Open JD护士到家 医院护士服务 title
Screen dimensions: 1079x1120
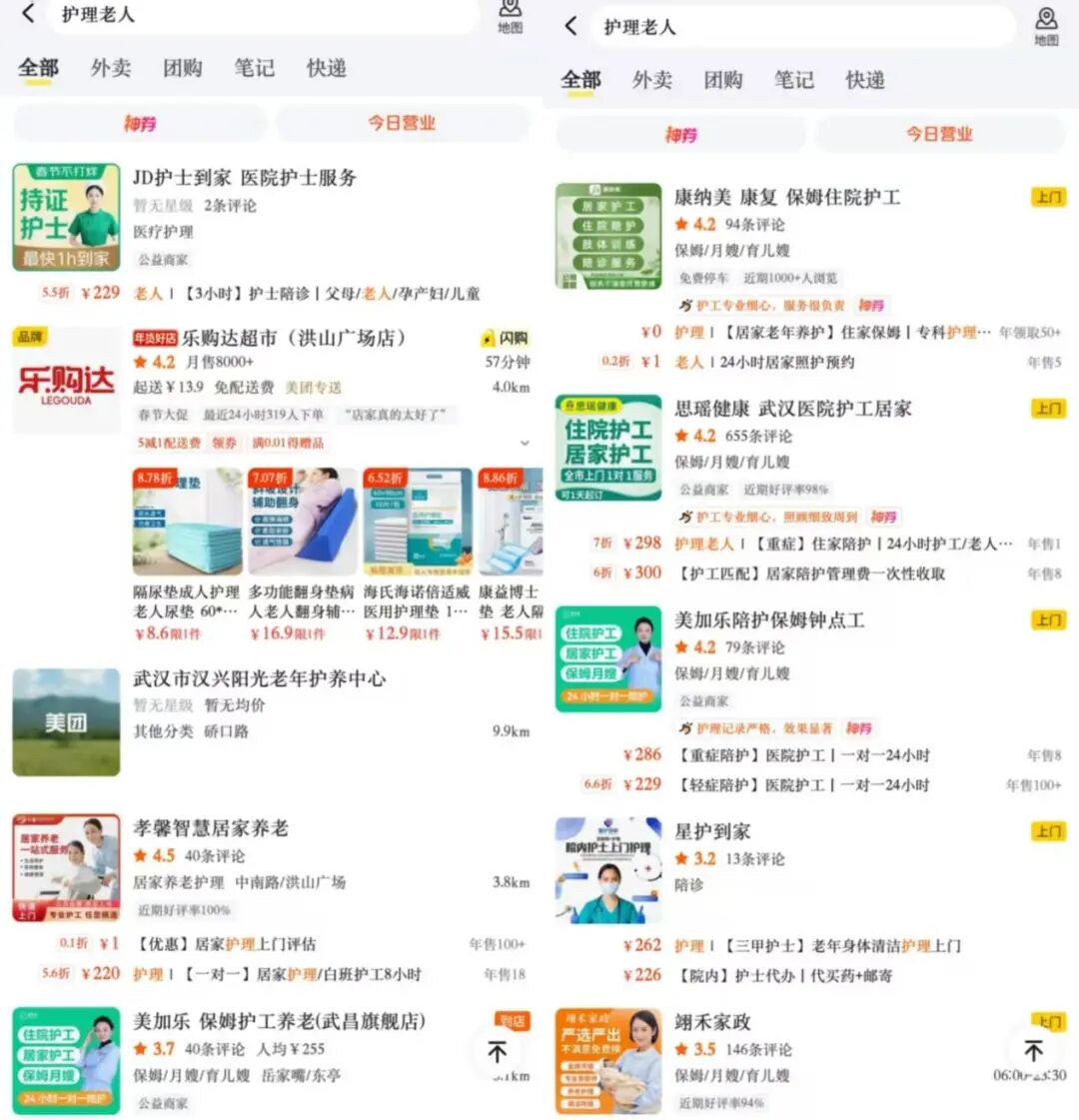pyautogui.click(x=244, y=178)
